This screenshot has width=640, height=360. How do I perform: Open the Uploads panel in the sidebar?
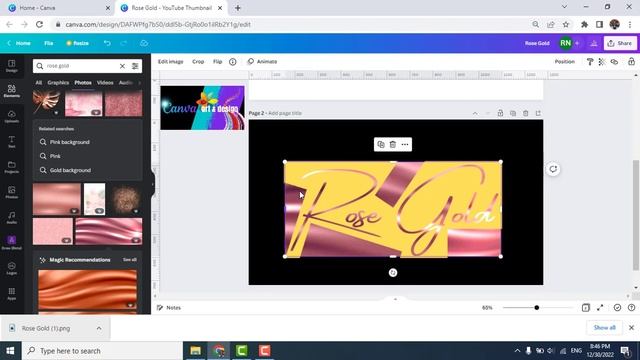coord(11,116)
